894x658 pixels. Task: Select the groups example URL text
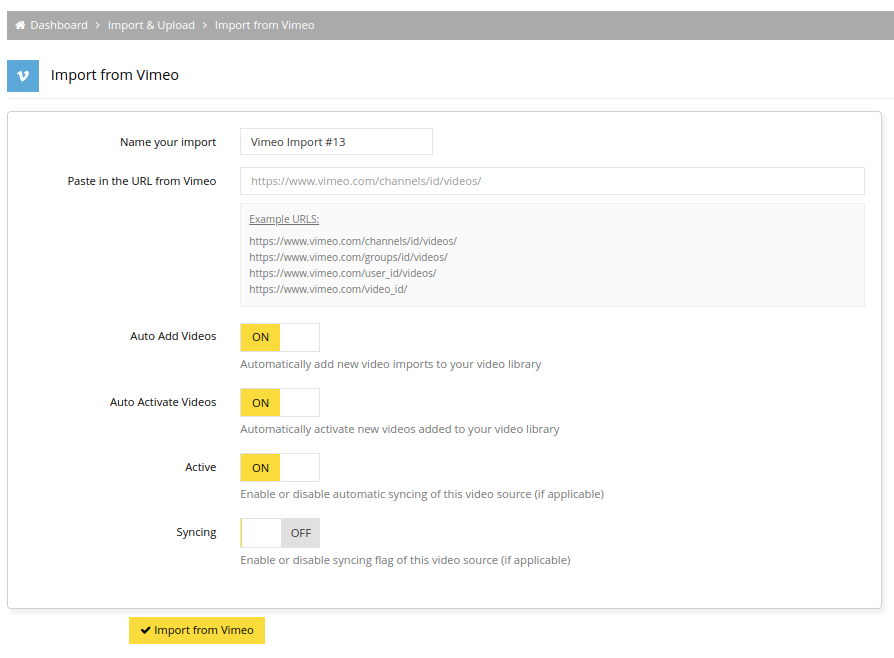pyautogui.click(x=348, y=257)
